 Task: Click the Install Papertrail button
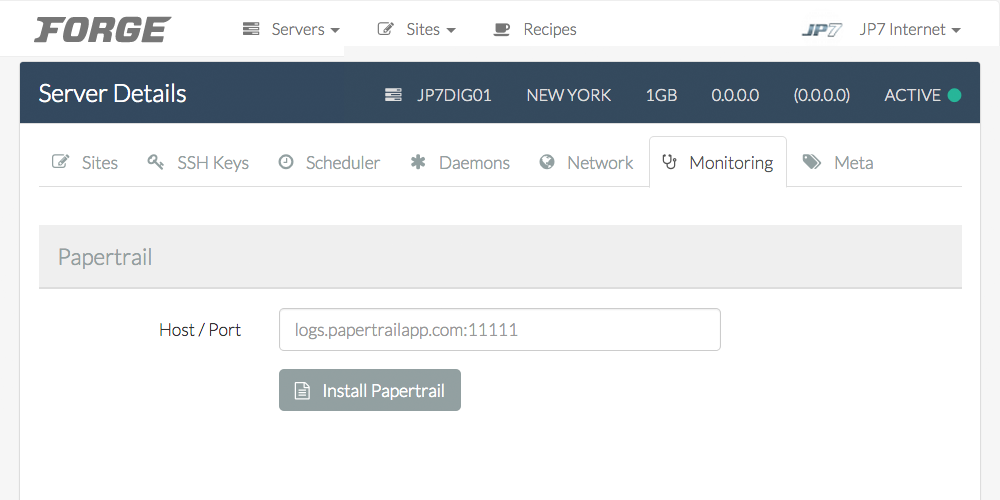(370, 390)
